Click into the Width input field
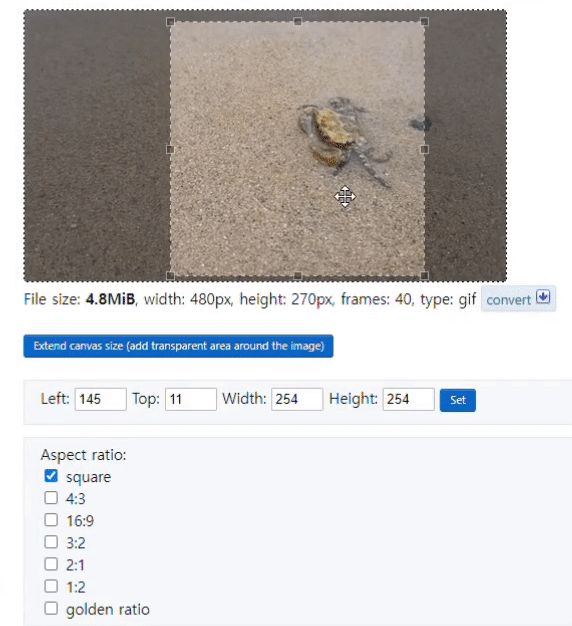572x626 pixels. (297, 399)
